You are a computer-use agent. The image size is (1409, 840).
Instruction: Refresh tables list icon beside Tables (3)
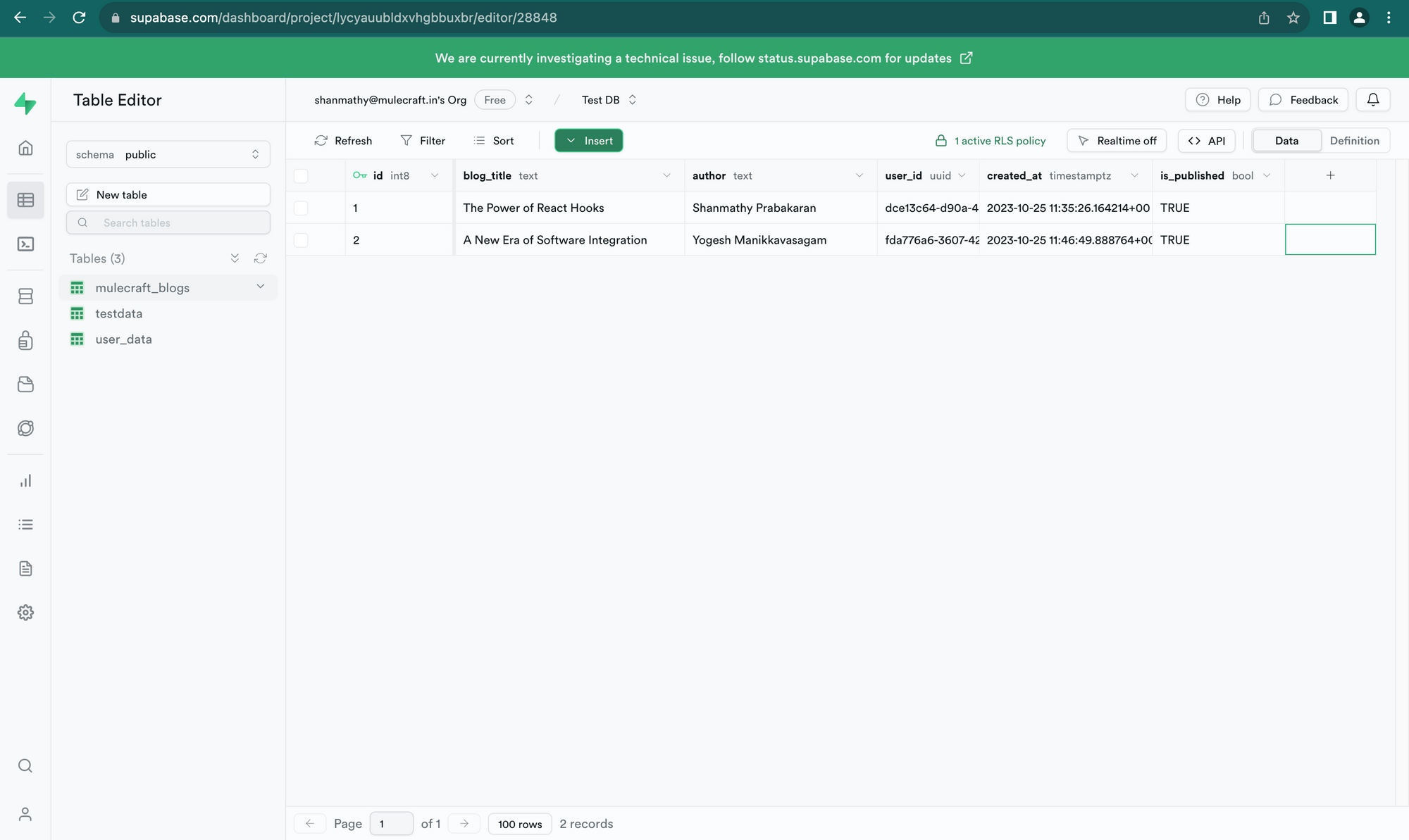point(261,258)
